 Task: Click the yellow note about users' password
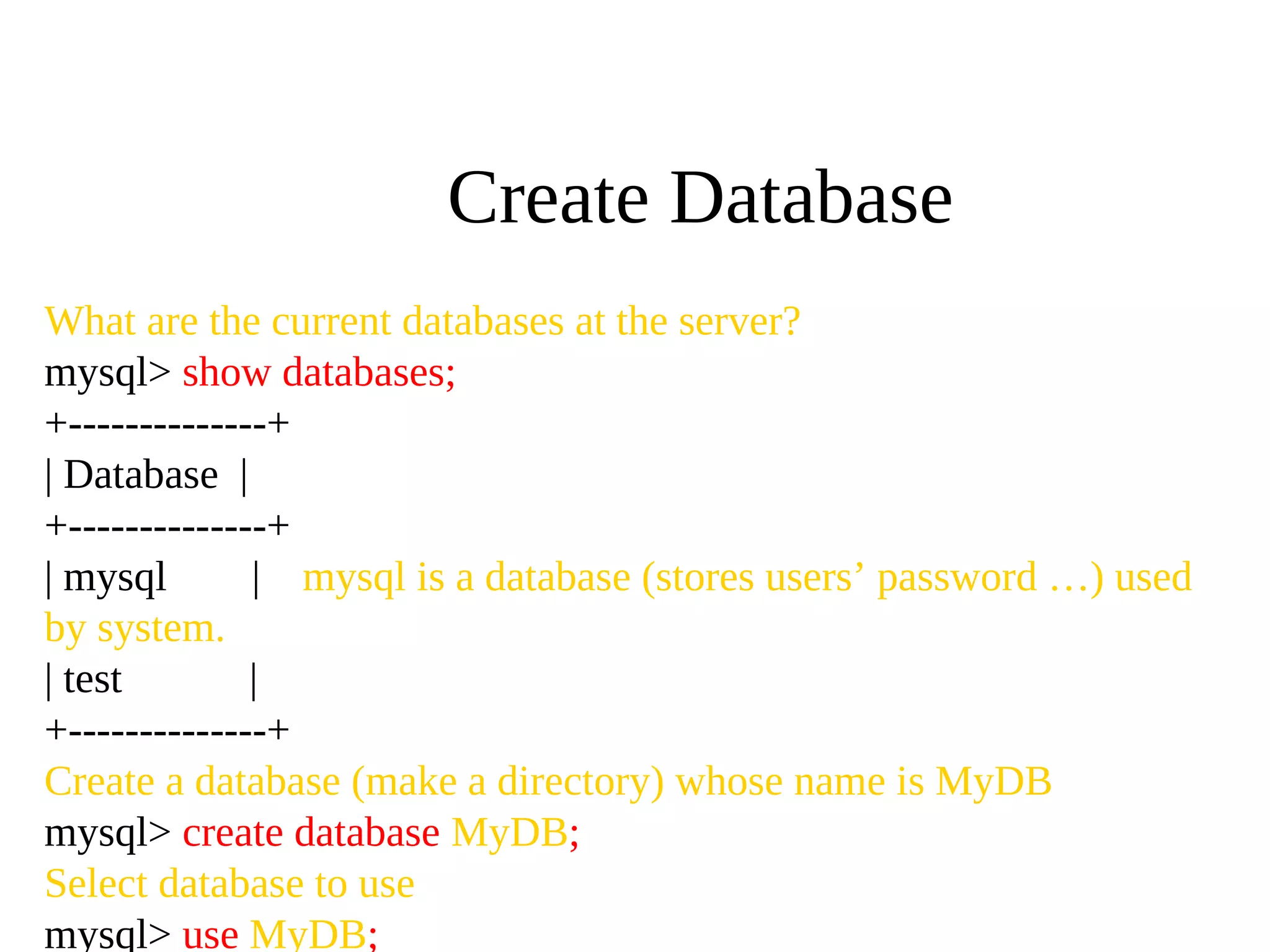point(747,578)
